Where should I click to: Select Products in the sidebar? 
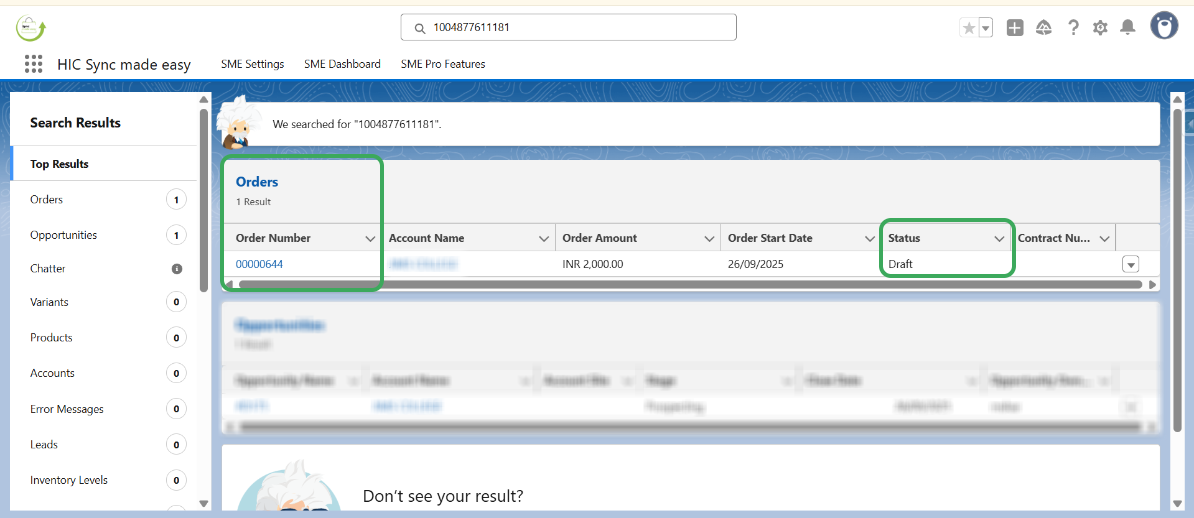point(104,337)
